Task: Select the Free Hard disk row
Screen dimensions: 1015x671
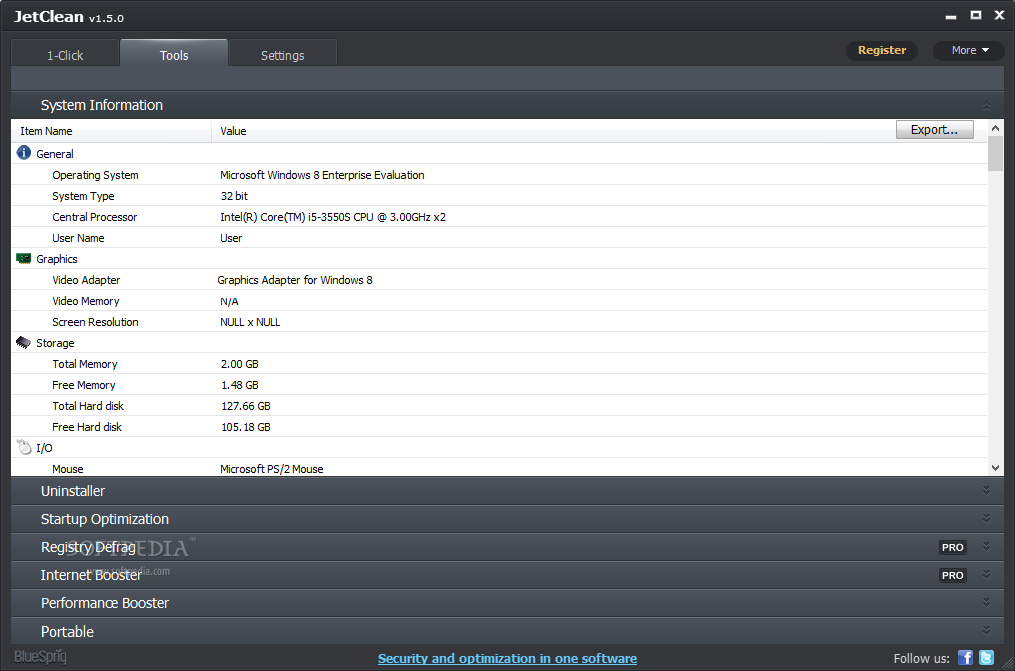Action: tap(499, 426)
